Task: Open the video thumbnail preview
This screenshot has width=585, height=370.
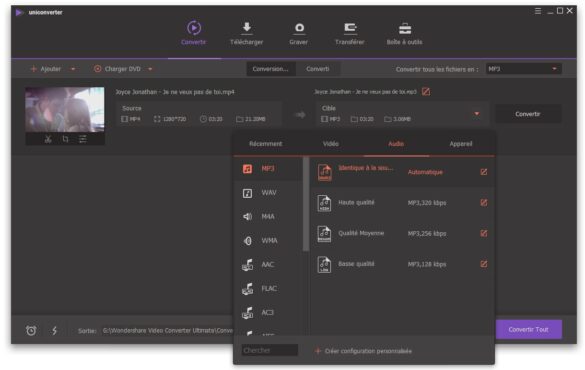Action: (65, 110)
